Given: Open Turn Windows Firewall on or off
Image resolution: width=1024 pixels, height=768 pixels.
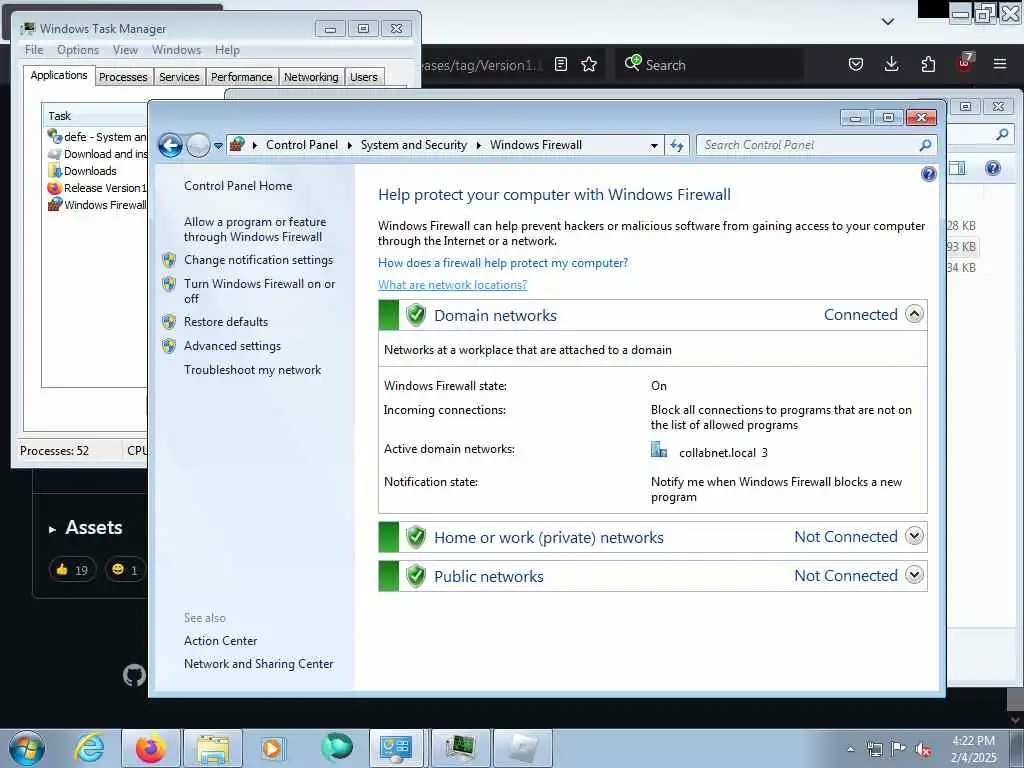Looking at the screenshot, I should coord(259,291).
